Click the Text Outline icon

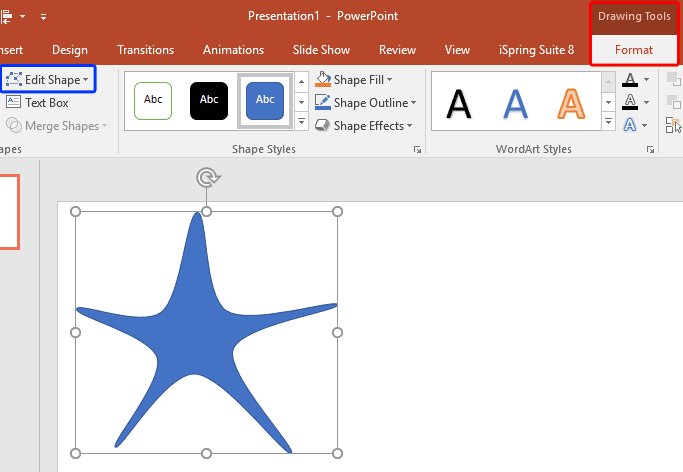(x=630, y=102)
